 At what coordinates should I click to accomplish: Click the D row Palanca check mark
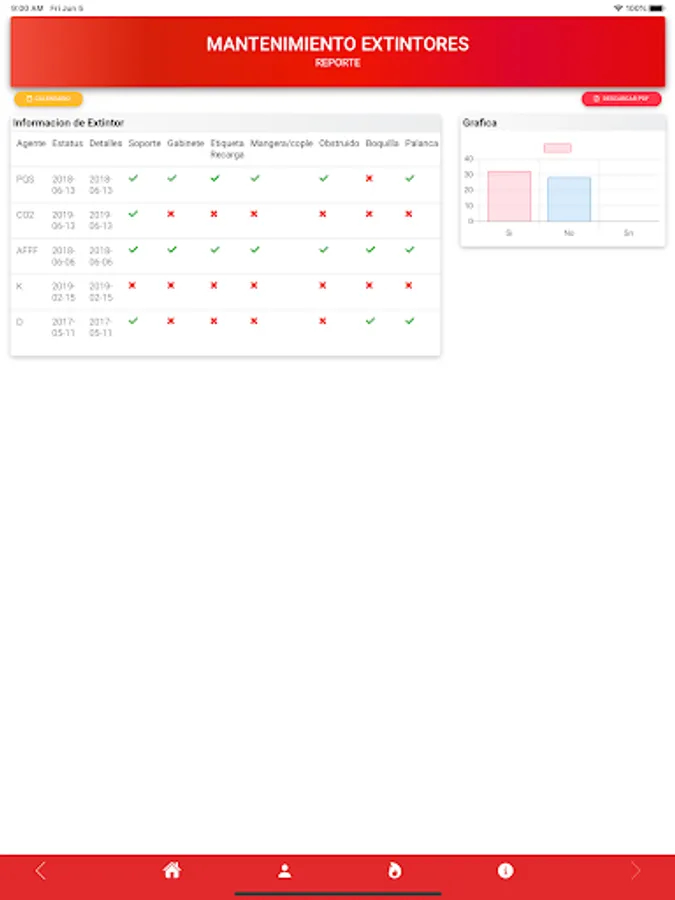point(409,321)
